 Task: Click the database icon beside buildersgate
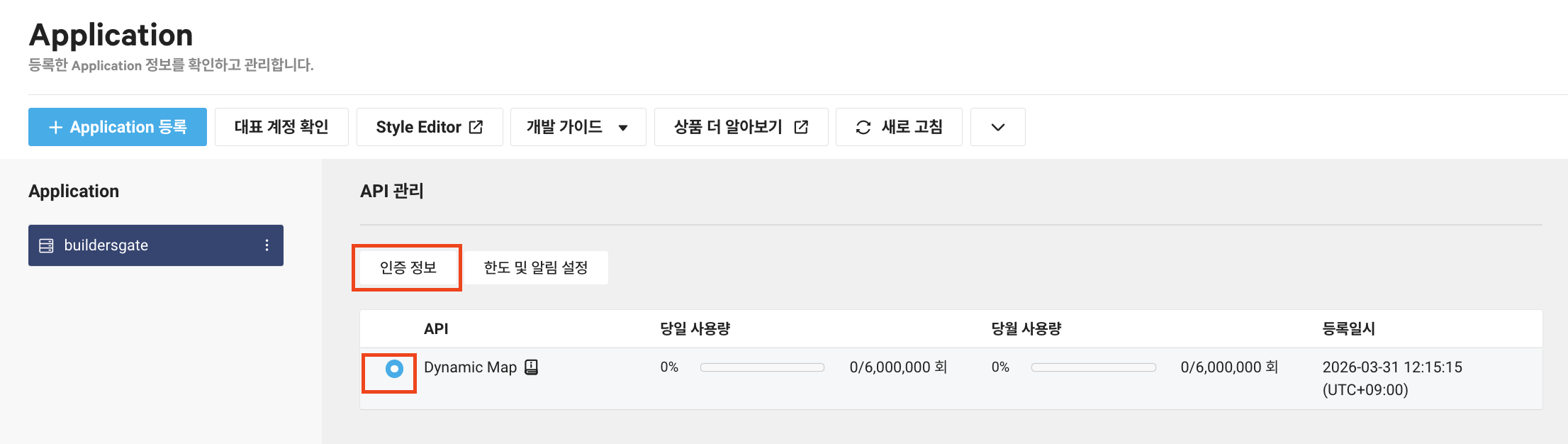46,245
